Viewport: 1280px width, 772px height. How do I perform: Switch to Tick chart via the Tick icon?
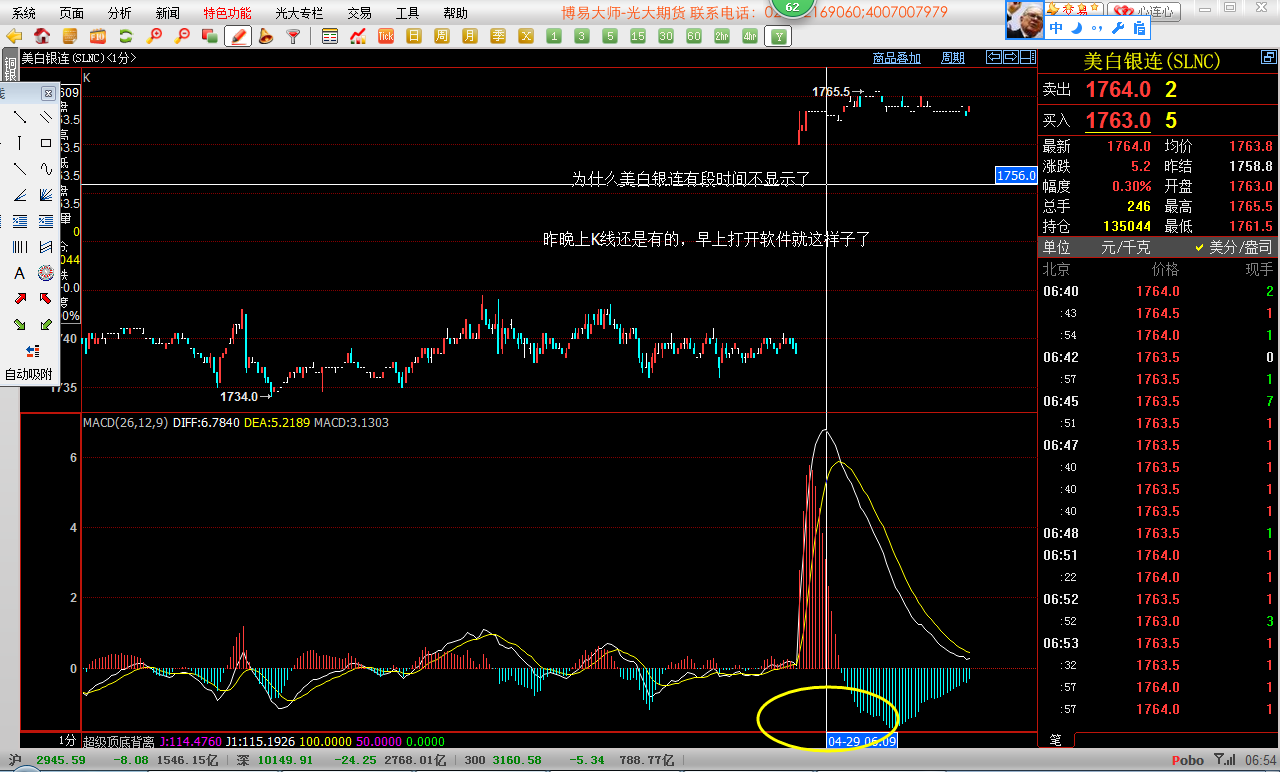[385, 37]
